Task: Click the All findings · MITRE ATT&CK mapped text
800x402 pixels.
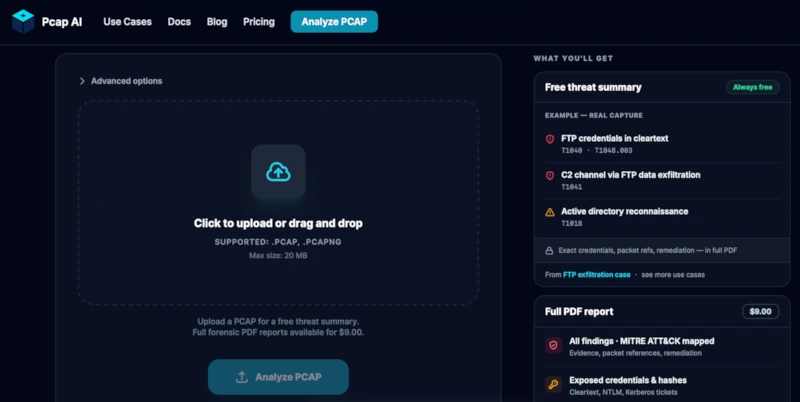Action: 642,341
